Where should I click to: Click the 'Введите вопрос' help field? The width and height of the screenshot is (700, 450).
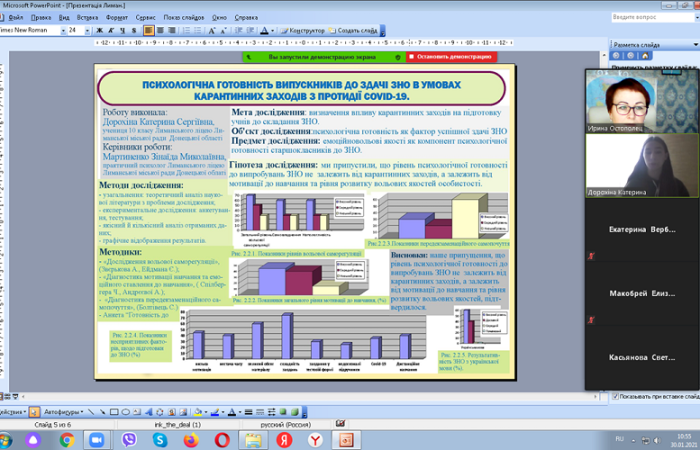tap(641, 17)
